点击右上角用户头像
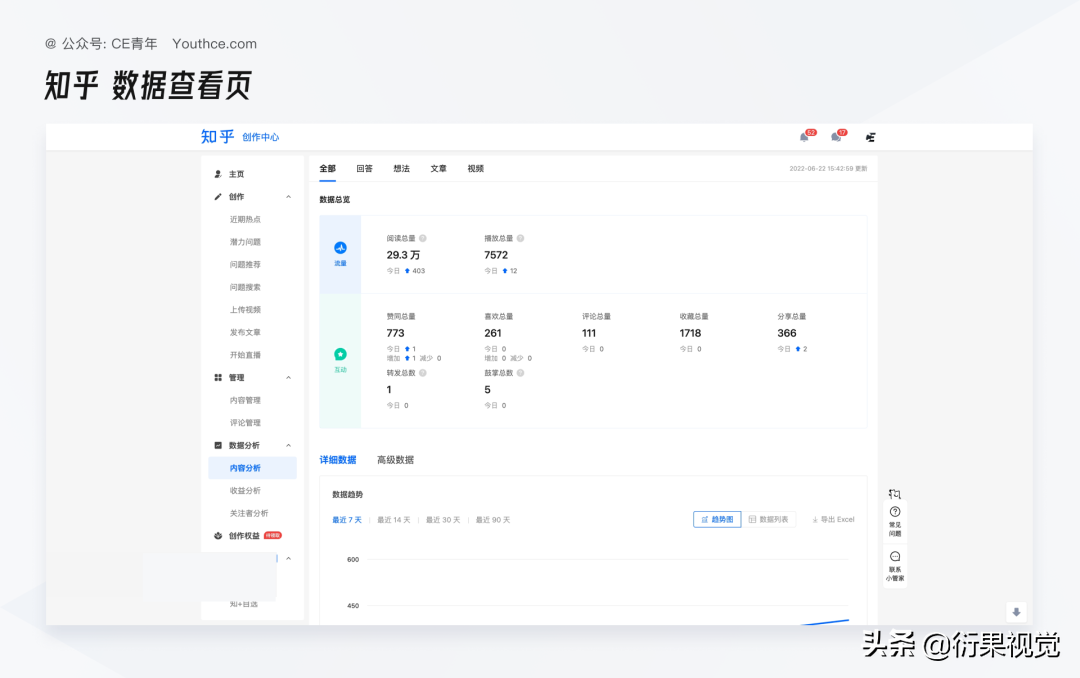Viewport: 1080px width, 678px height. tap(869, 137)
